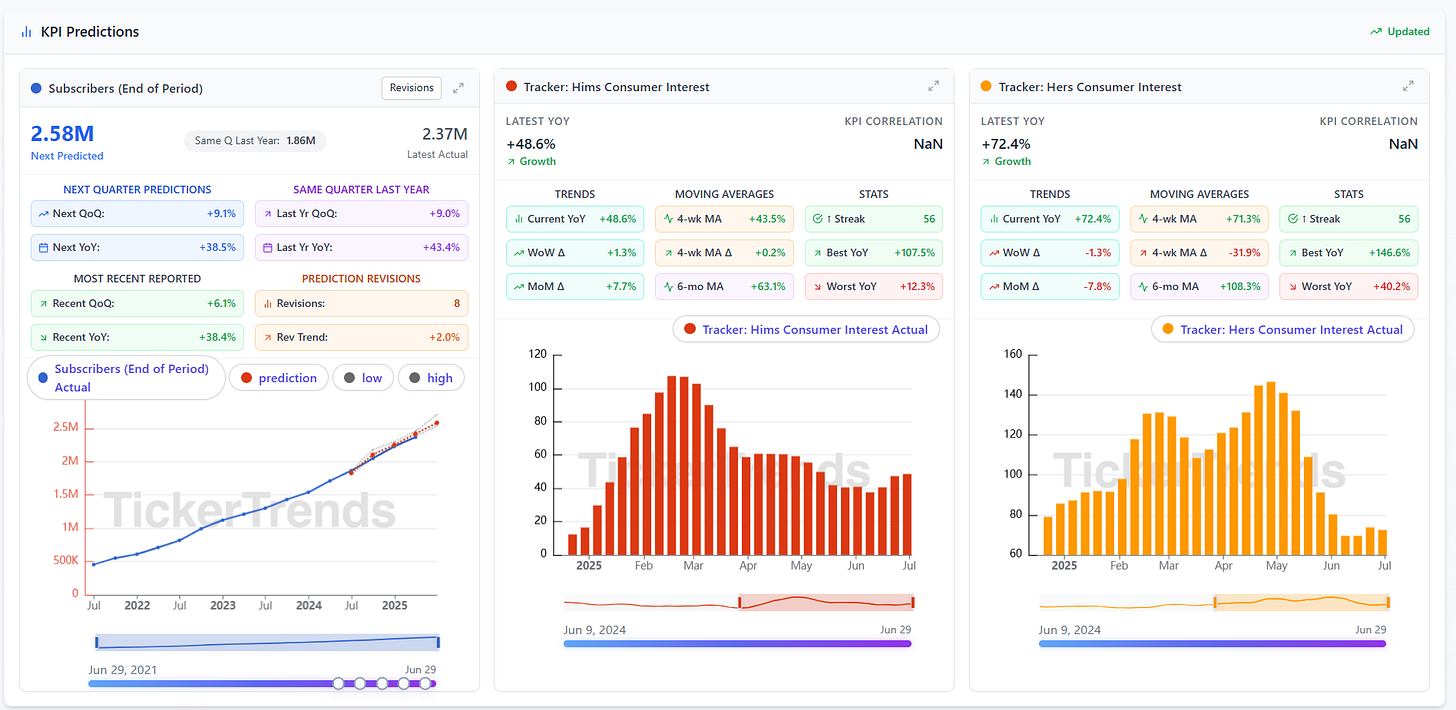Viewport: 1456px width, 710px height.
Task: Click Hims Best YoY arrow icon
Action: (x=818, y=253)
